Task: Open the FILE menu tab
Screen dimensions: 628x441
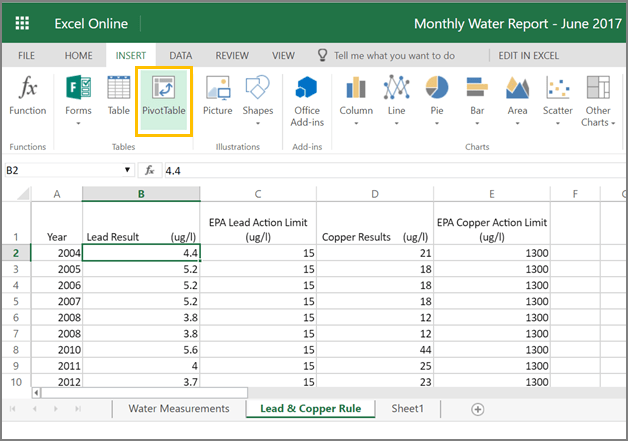Action: (x=27, y=56)
